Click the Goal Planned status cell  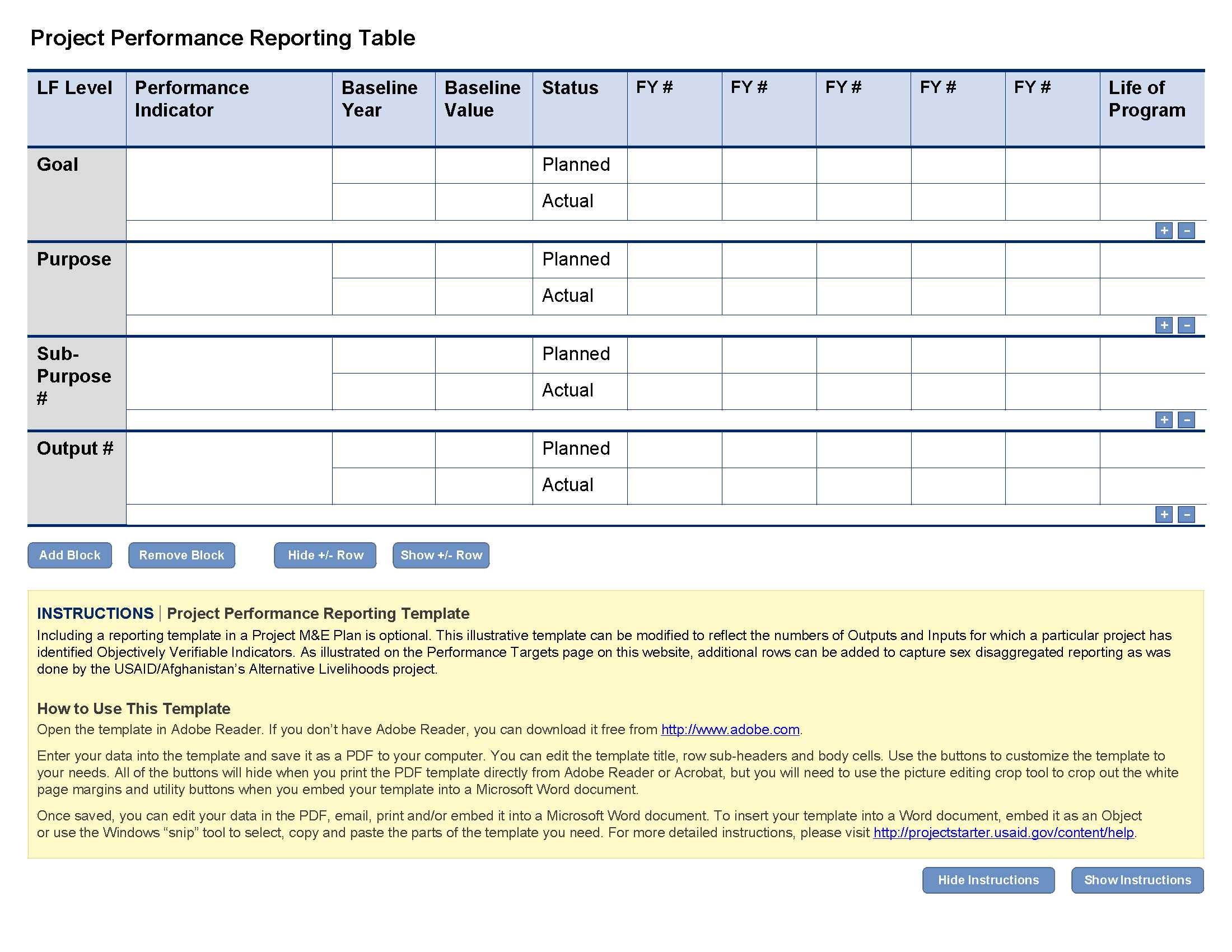[x=579, y=165]
